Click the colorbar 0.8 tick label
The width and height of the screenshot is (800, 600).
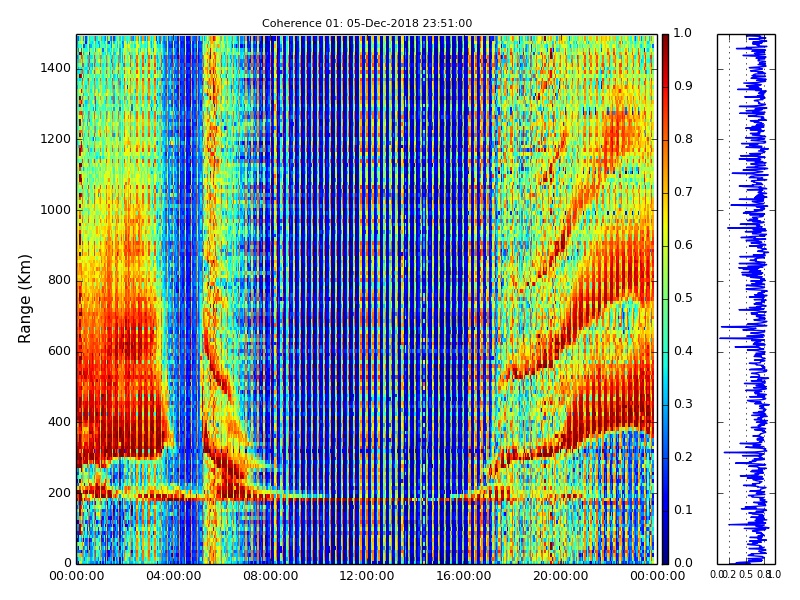tap(683, 139)
